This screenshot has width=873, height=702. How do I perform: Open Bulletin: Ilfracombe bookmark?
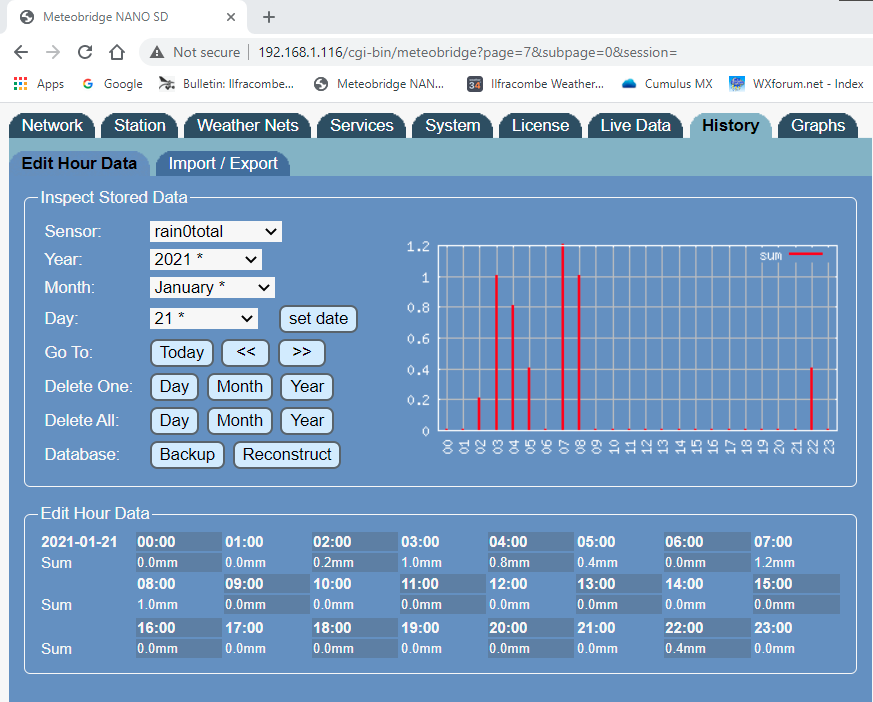[226, 84]
